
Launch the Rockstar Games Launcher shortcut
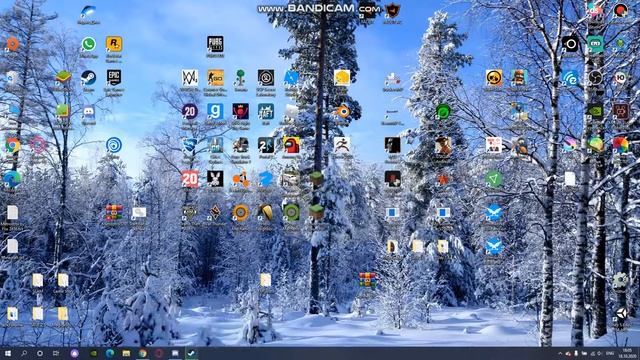click(x=114, y=44)
